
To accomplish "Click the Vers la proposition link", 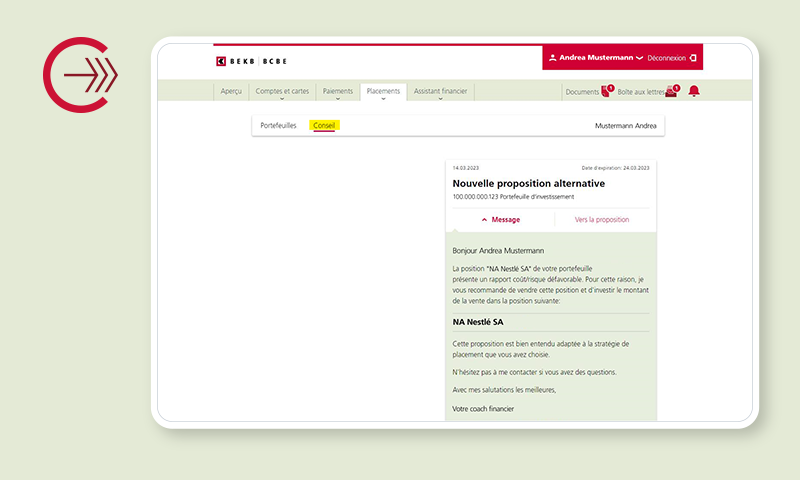I will [x=602, y=219].
